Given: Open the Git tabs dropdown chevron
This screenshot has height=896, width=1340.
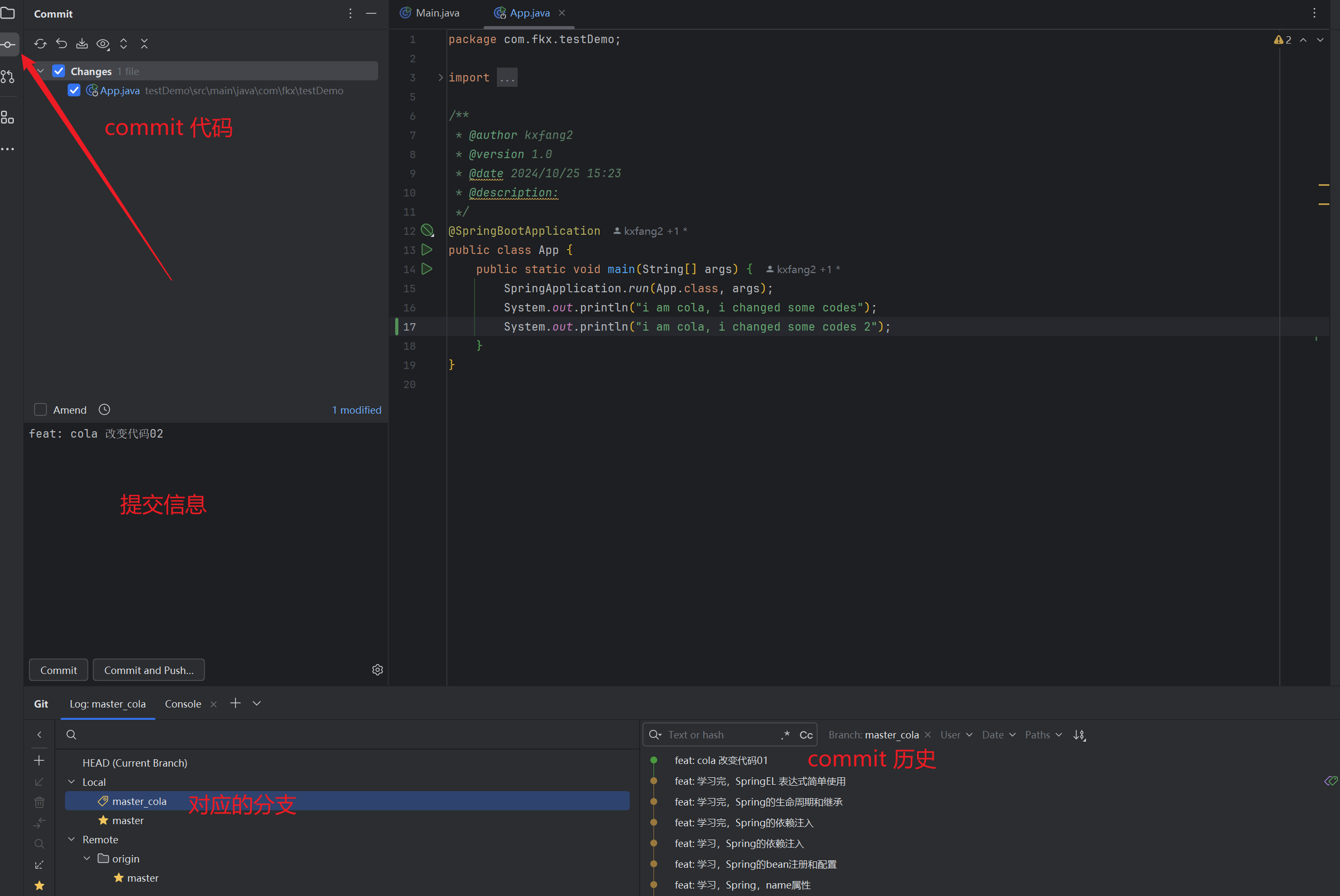Looking at the screenshot, I should (x=257, y=703).
